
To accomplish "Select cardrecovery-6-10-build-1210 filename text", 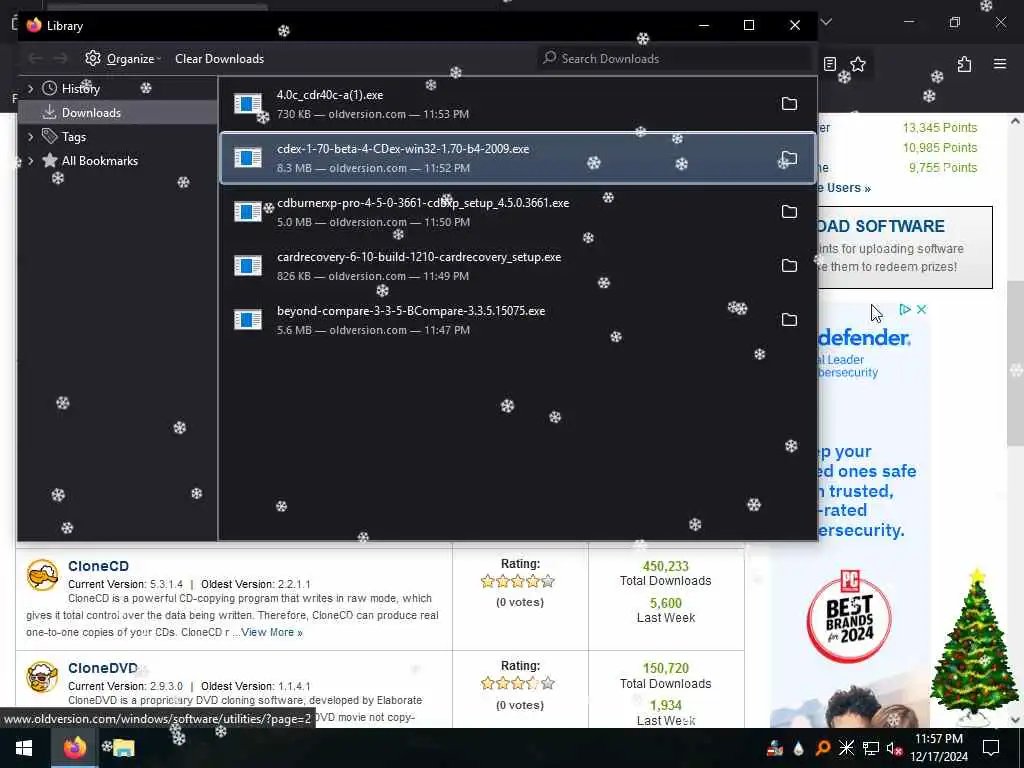I will (x=419, y=257).
